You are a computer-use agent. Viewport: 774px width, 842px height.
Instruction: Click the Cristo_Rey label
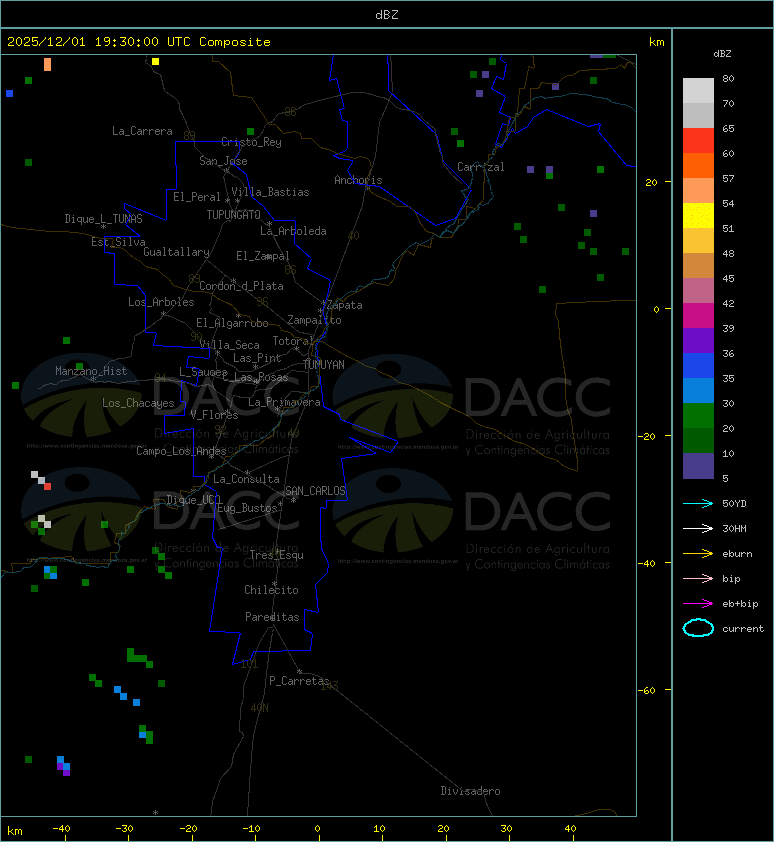click(x=251, y=142)
